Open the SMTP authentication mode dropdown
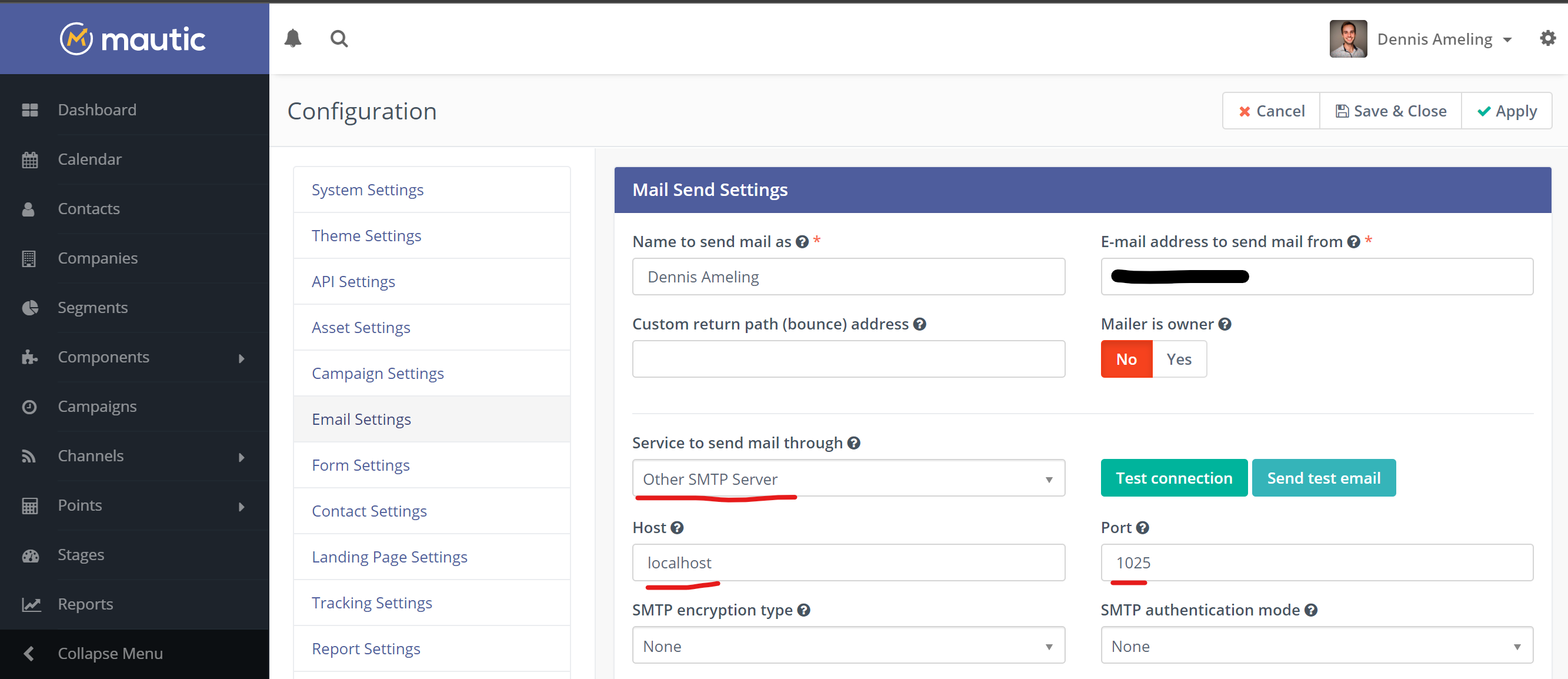The image size is (1568, 679). pyautogui.click(x=1317, y=645)
